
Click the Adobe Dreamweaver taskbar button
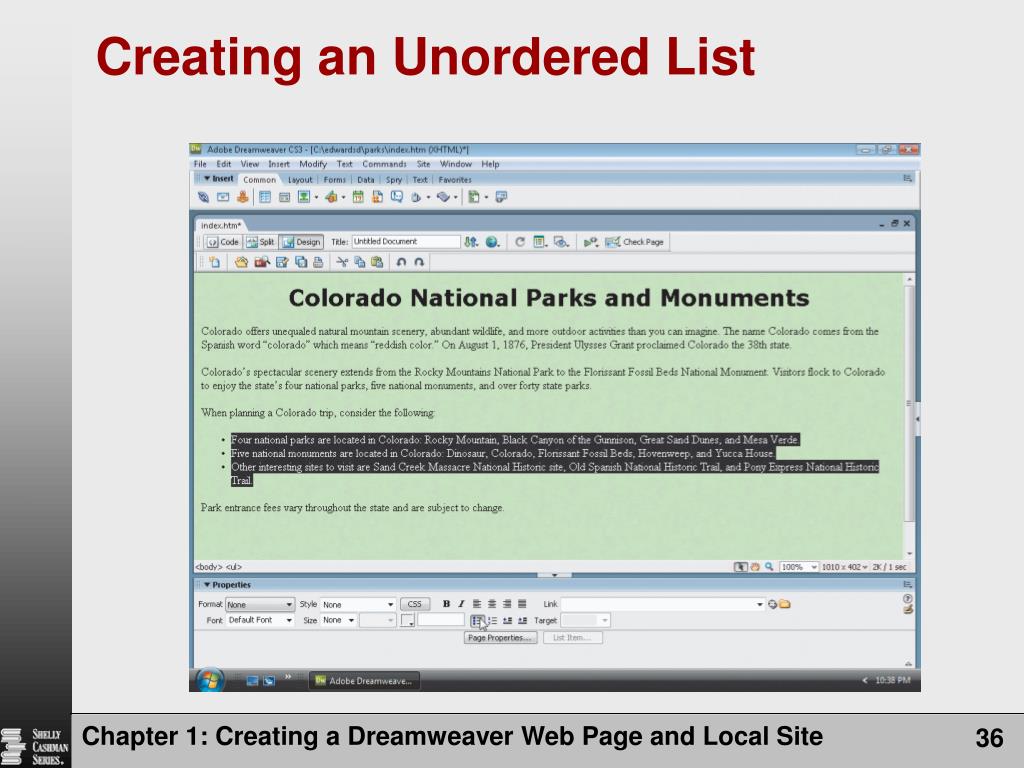[x=364, y=680]
